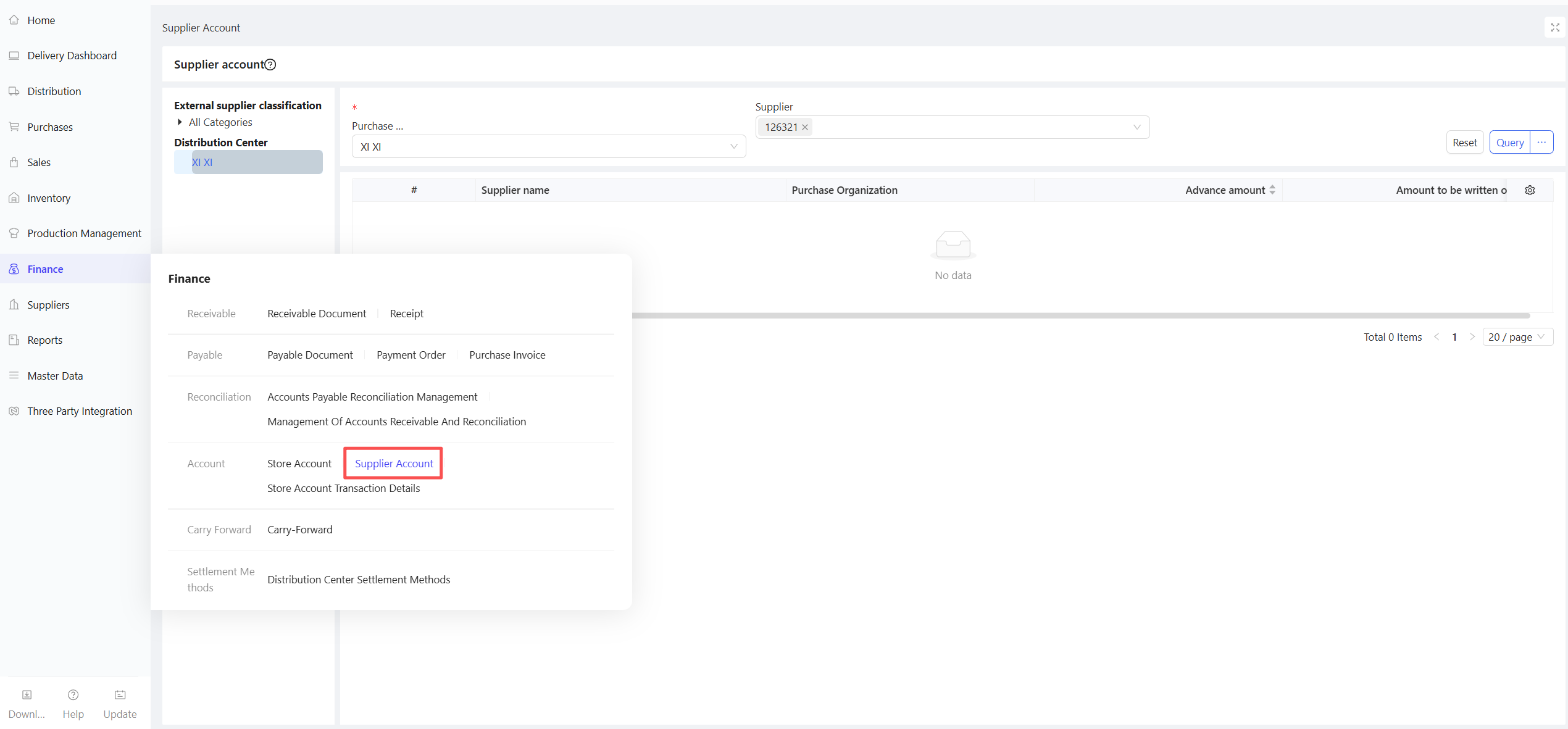Viewport: 1568px width, 729px height.
Task: Click the fullscreen expand icon
Action: pyautogui.click(x=1555, y=28)
